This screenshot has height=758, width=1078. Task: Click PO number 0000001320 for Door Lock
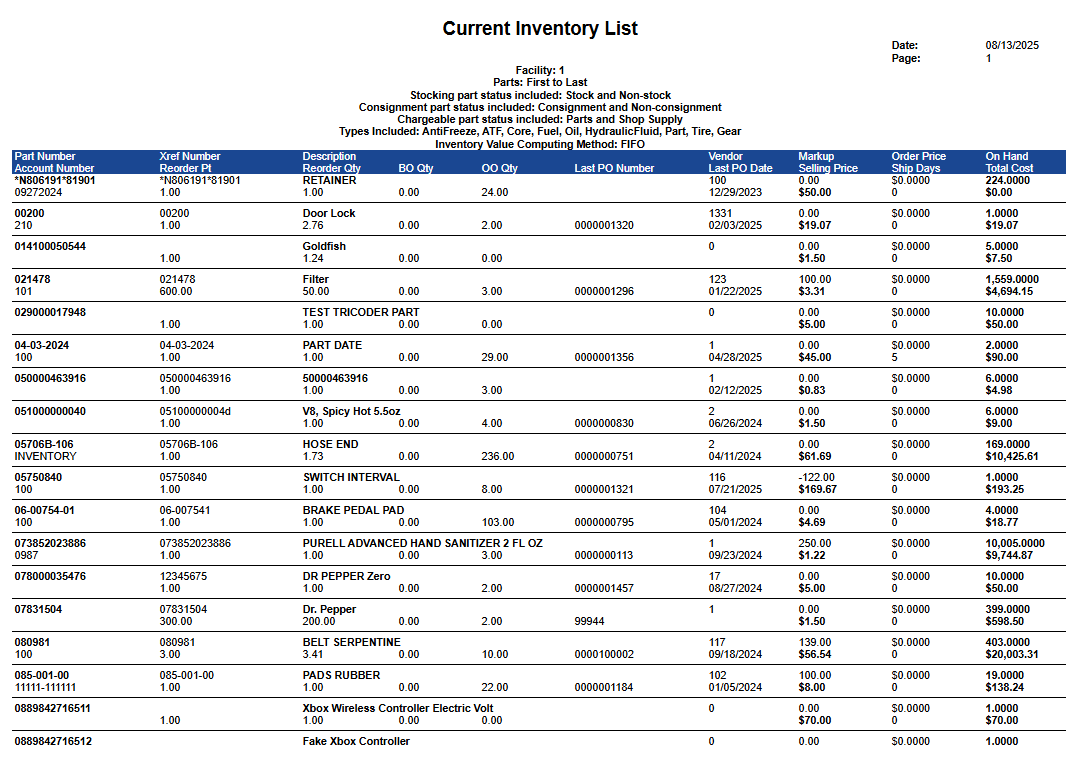604,225
